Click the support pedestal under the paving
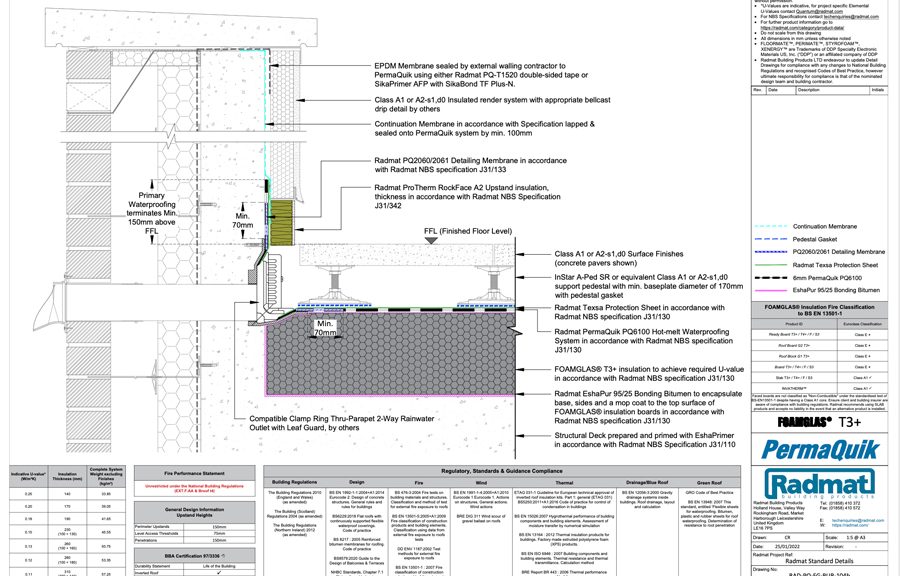Image resolution: width=900 pixels, height=576 pixels. 333,282
